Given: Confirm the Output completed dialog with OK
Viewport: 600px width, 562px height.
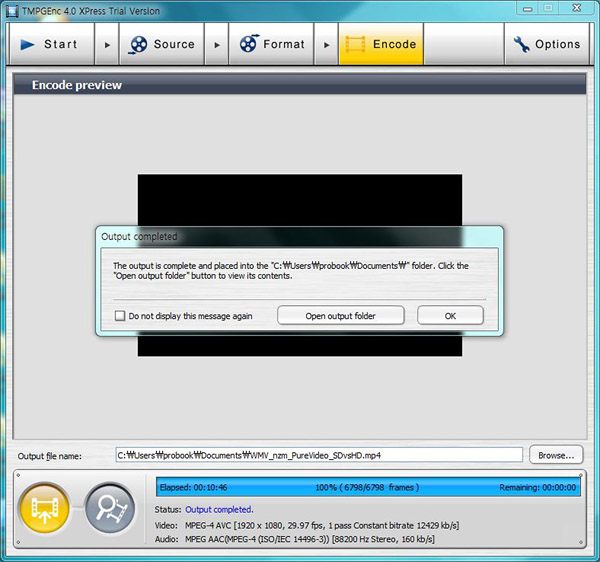Looking at the screenshot, I should (x=450, y=316).
